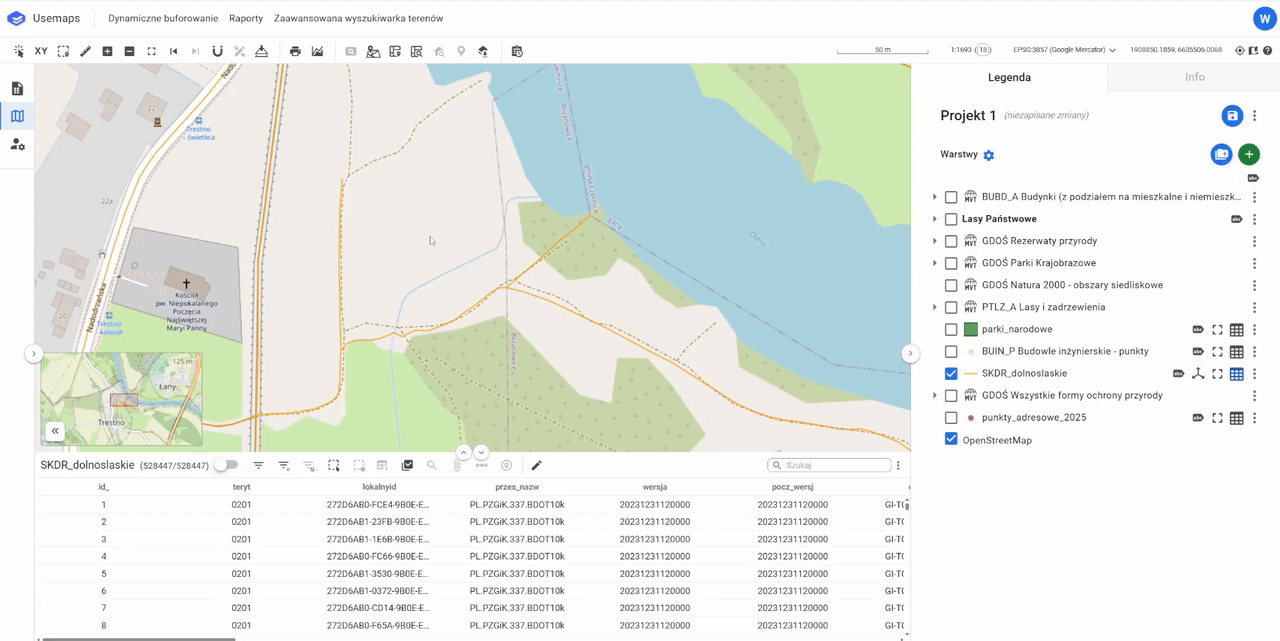Zoom to extent of punkty_adresowe_2025 layer

click(1217, 418)
